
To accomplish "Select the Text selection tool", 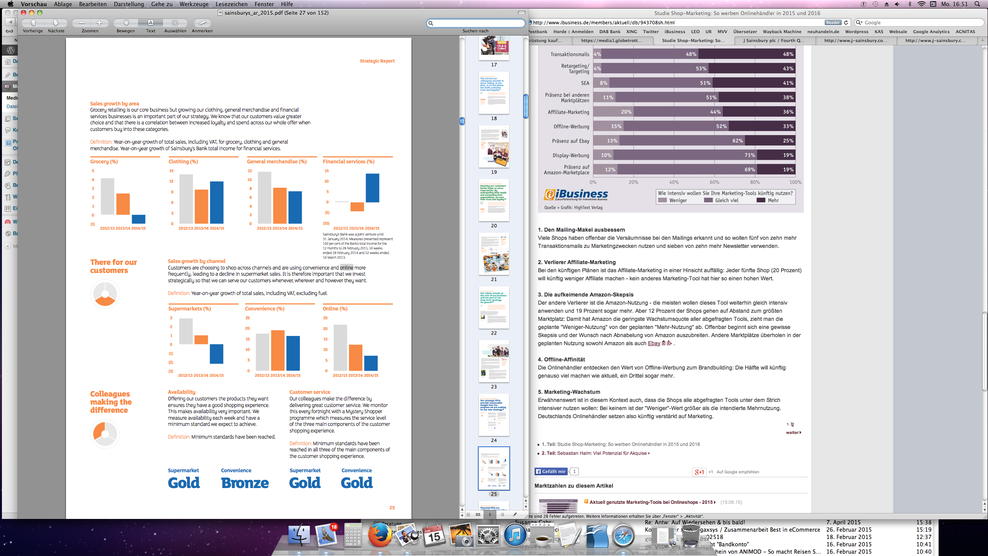I will [150, 23].
